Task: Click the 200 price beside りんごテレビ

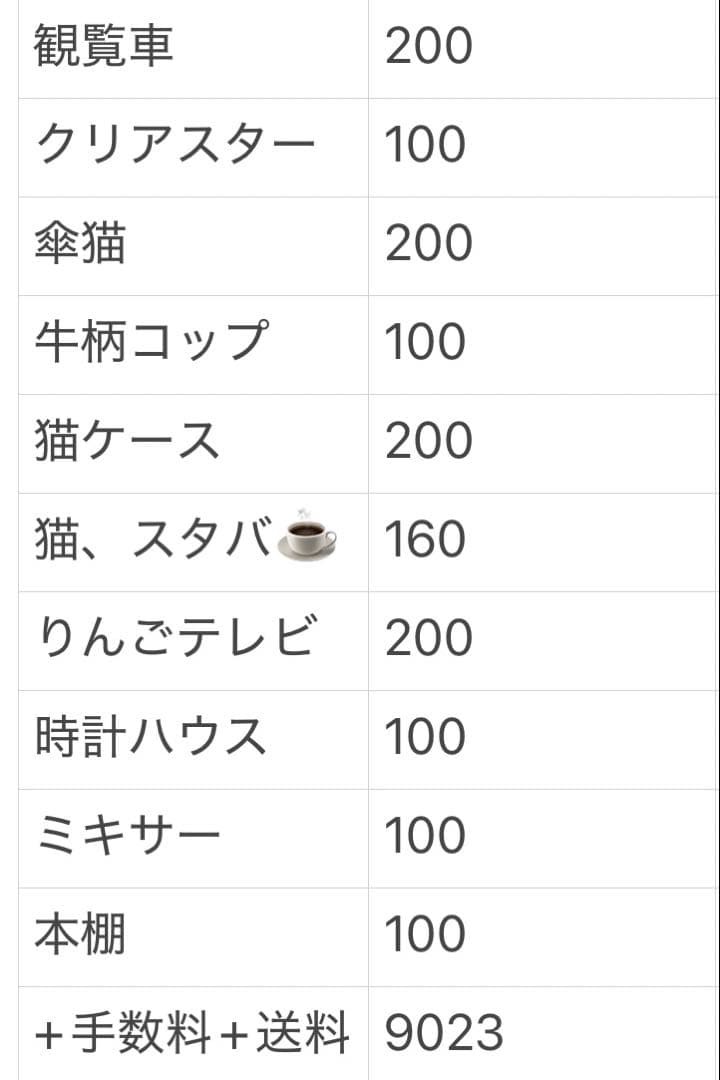Action: 428,639
